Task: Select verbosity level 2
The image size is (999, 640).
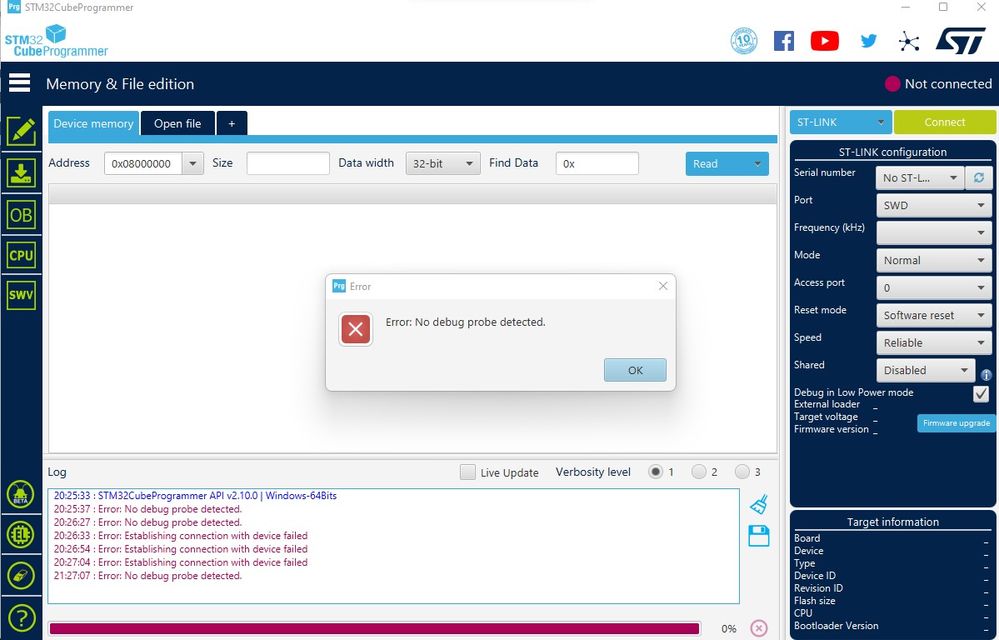Action: (x=699, y=472)
